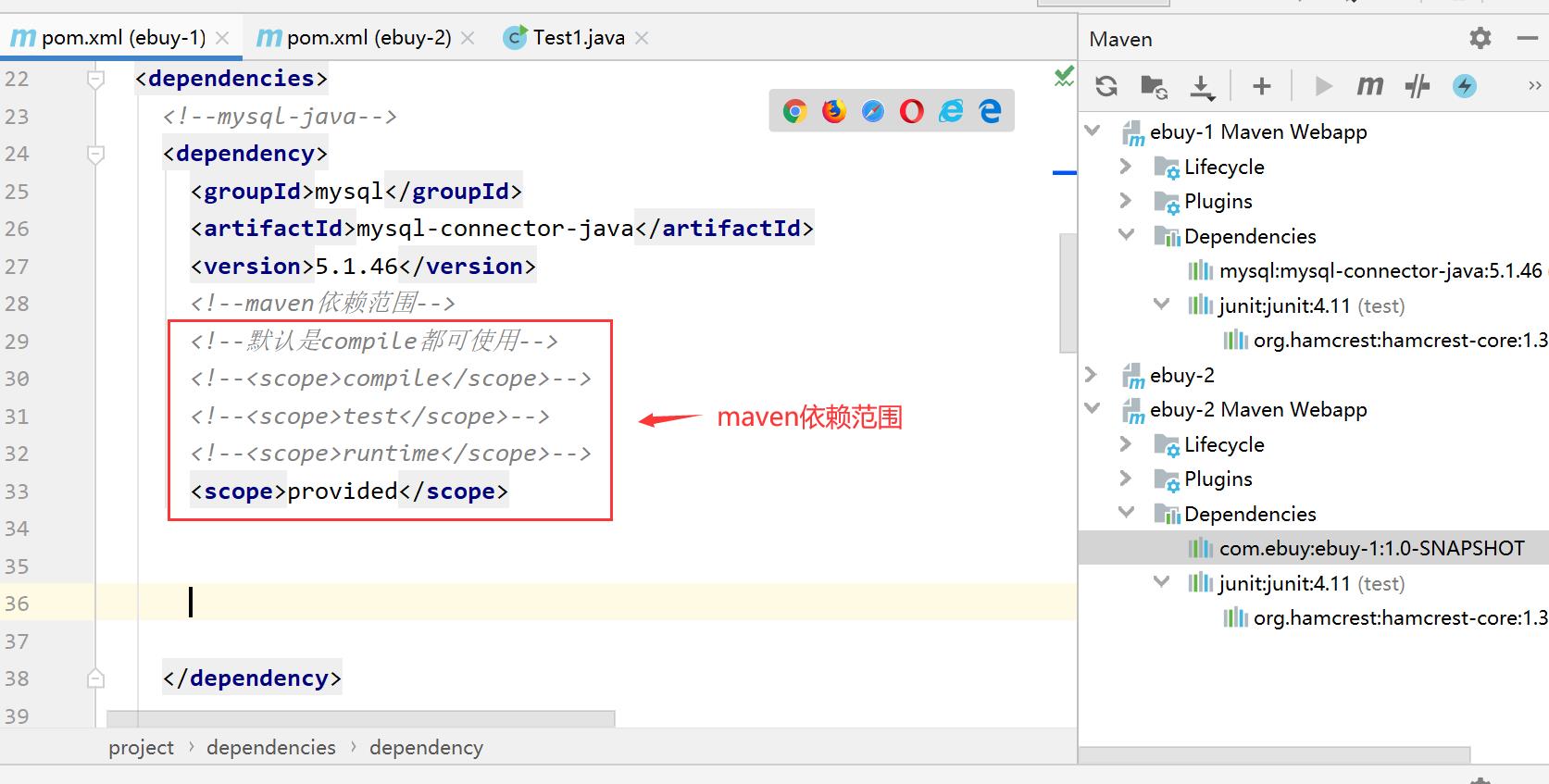Open page in Safari browser icon
1549x784 pixels.
tap(873, 111)
